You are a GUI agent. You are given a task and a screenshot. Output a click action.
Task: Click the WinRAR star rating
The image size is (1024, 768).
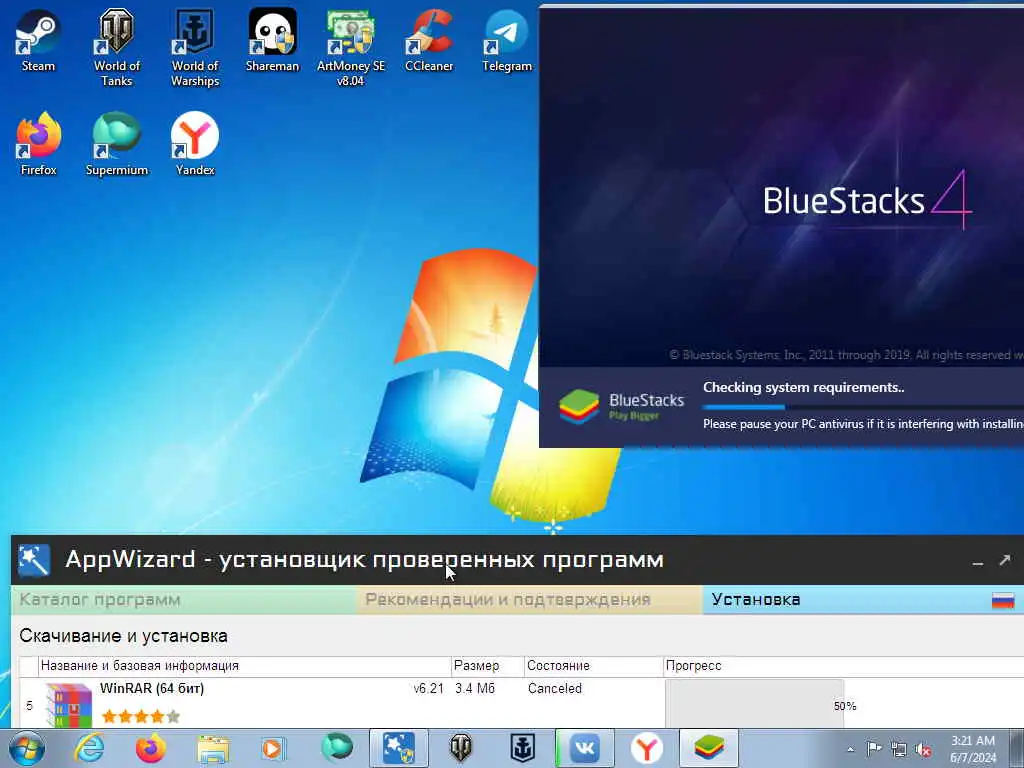coord(140,717)
